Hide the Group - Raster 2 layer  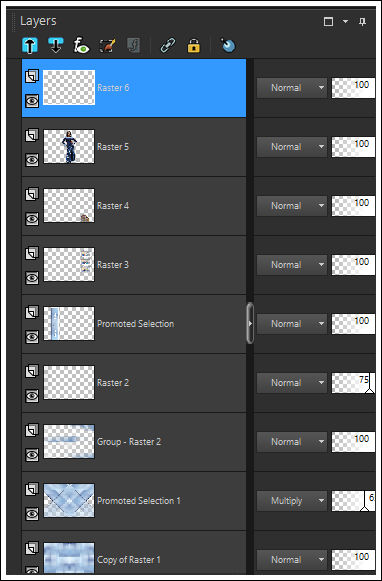tap(32, 455)
